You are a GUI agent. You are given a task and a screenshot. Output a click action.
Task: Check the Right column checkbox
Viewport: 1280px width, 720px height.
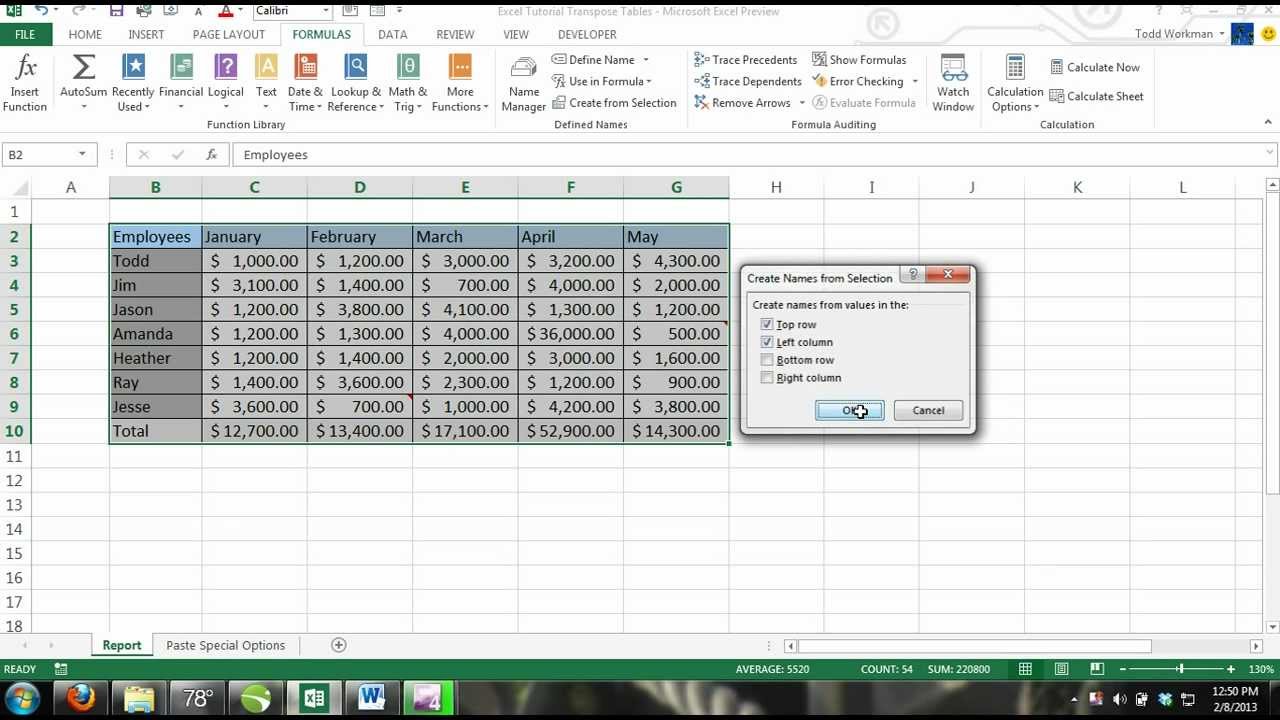[767, 378]
